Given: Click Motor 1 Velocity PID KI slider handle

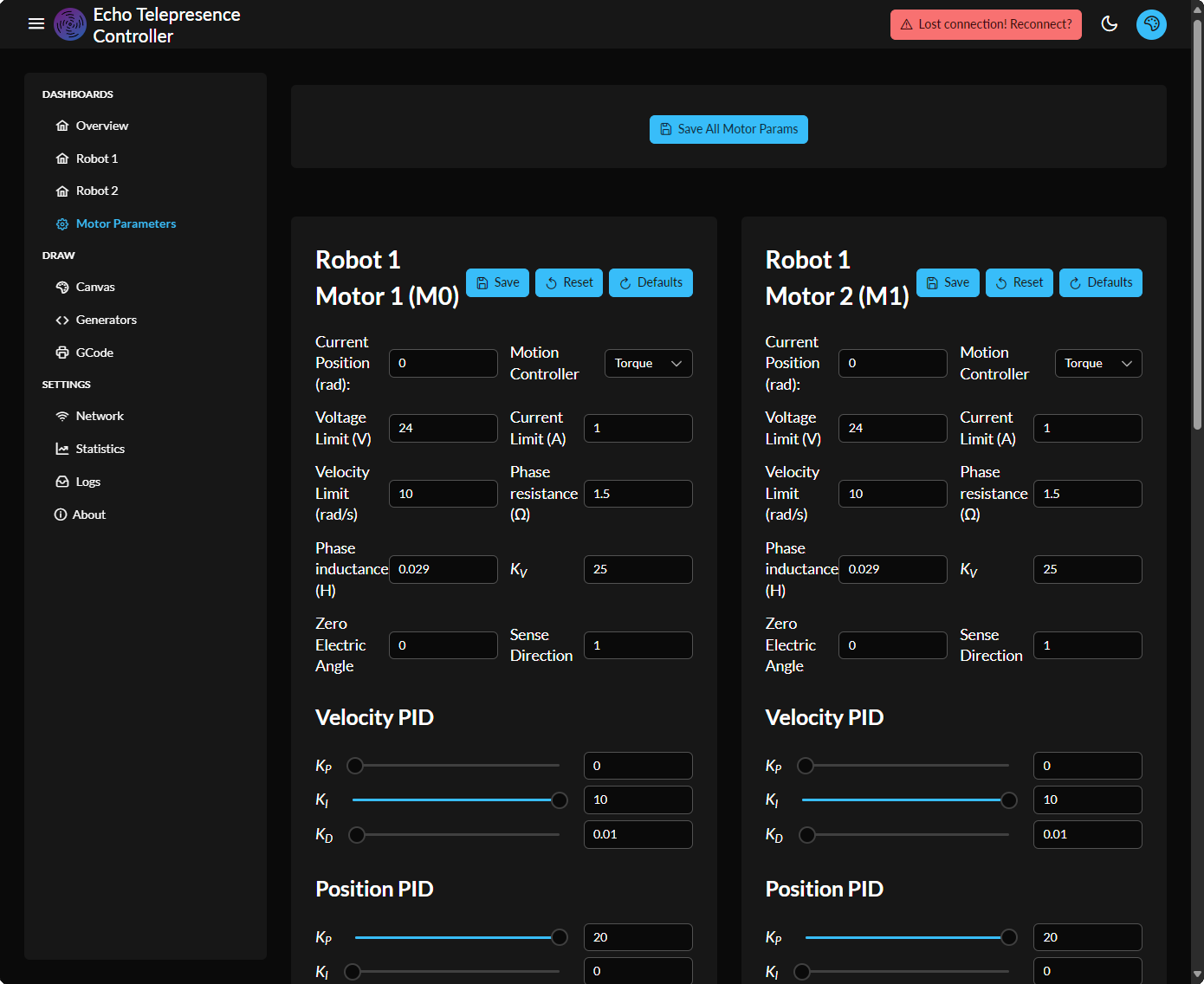Looking at the screenshot, I should tap(560, 800).
